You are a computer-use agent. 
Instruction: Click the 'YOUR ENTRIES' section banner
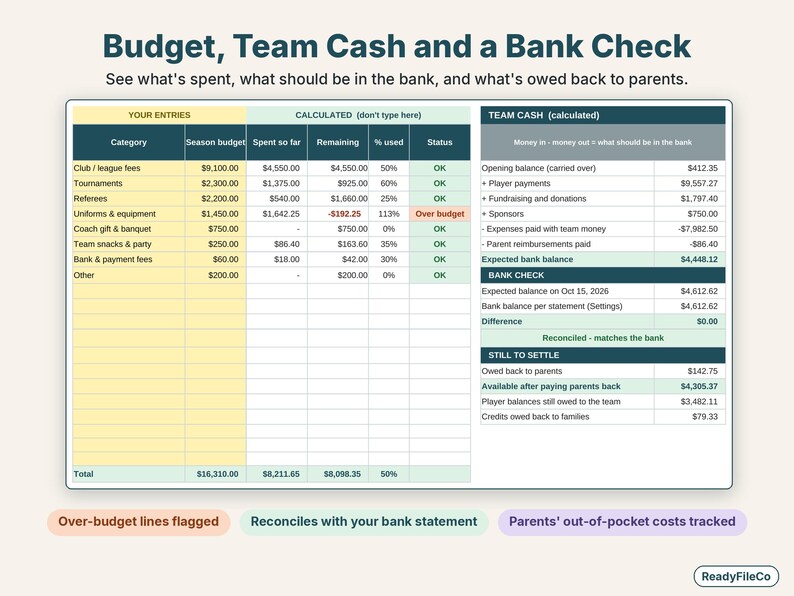[x=160, y=115]
